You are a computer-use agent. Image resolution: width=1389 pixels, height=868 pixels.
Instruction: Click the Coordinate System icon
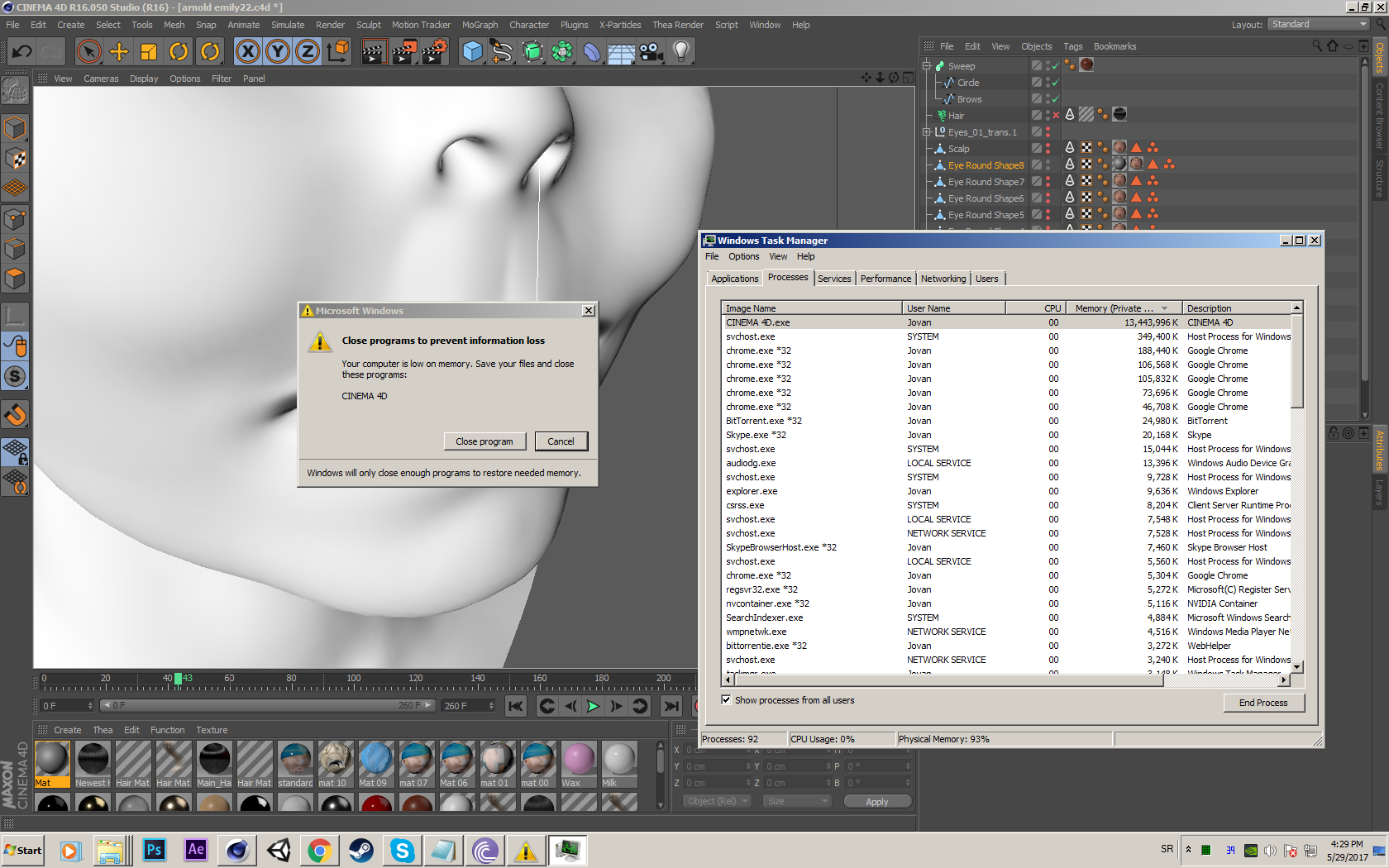(x=338, y=52)
